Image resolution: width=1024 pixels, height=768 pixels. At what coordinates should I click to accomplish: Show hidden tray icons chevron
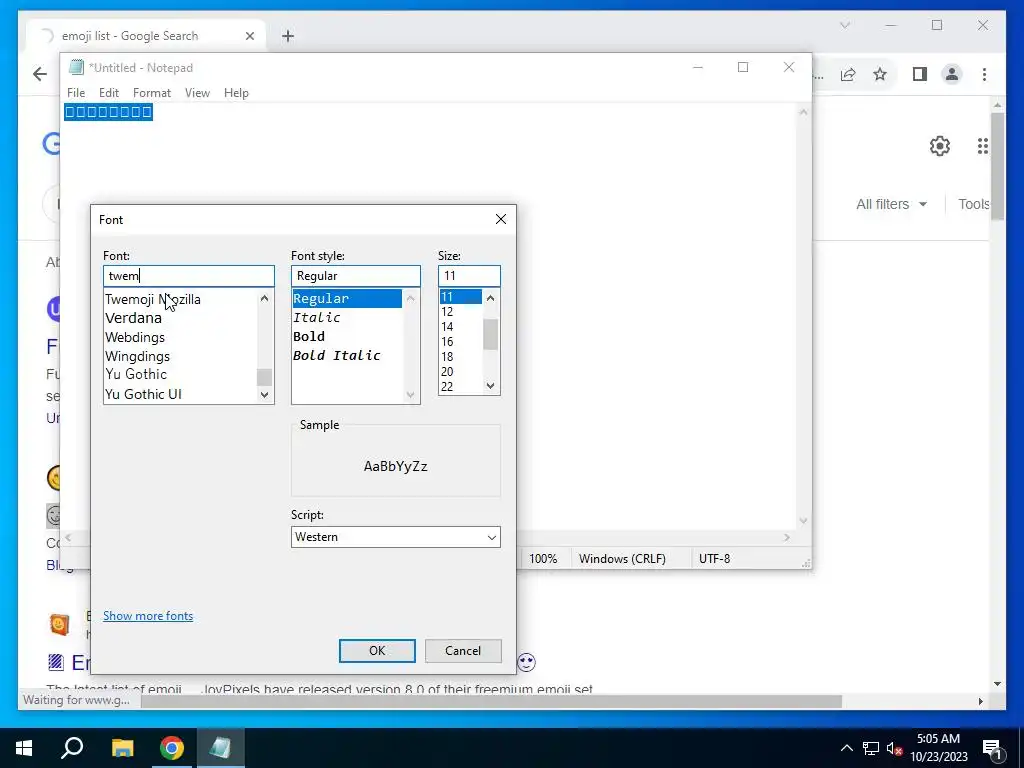846,748
